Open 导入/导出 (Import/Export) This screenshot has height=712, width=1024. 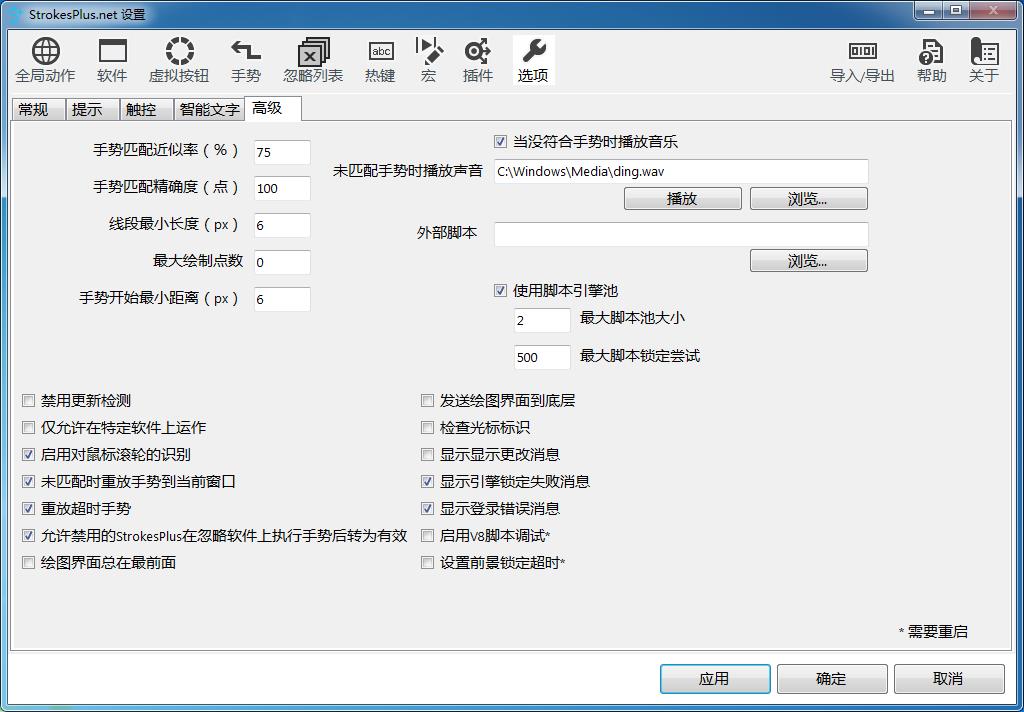(864, 58)
